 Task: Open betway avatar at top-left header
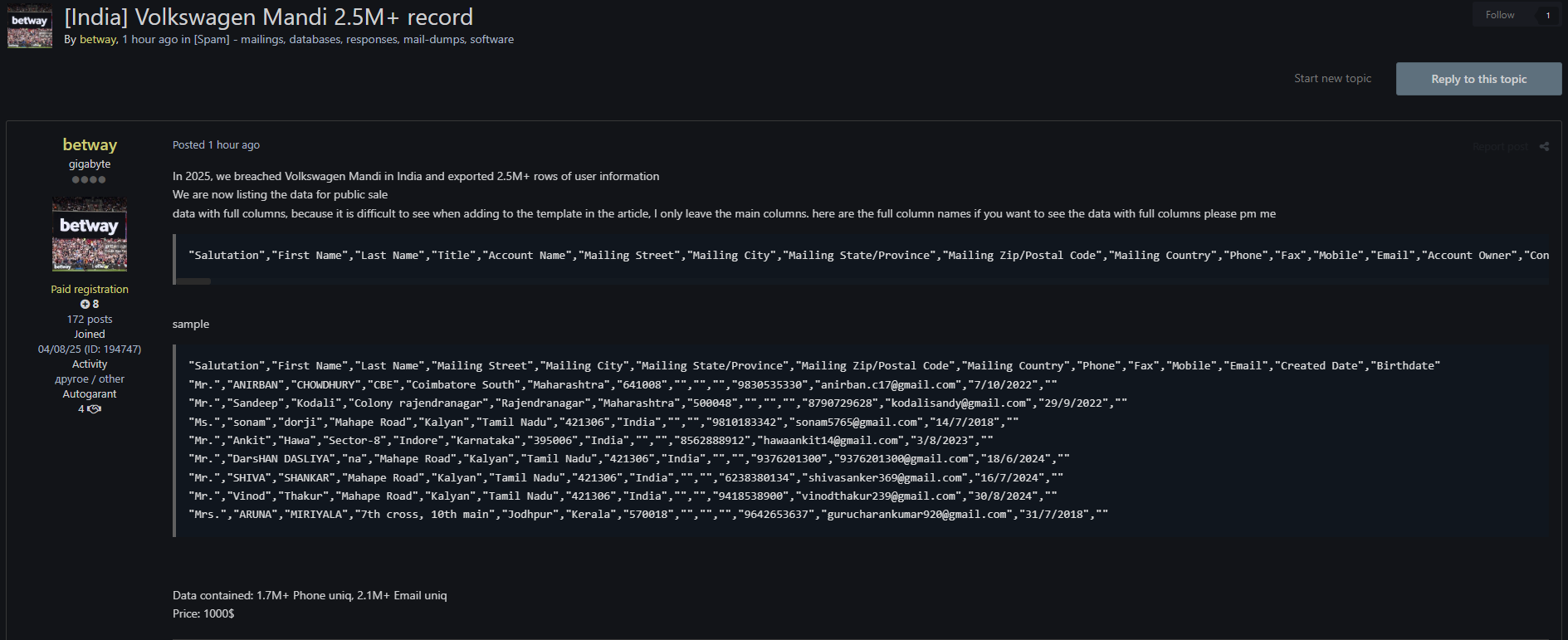(x=30, y=27)
